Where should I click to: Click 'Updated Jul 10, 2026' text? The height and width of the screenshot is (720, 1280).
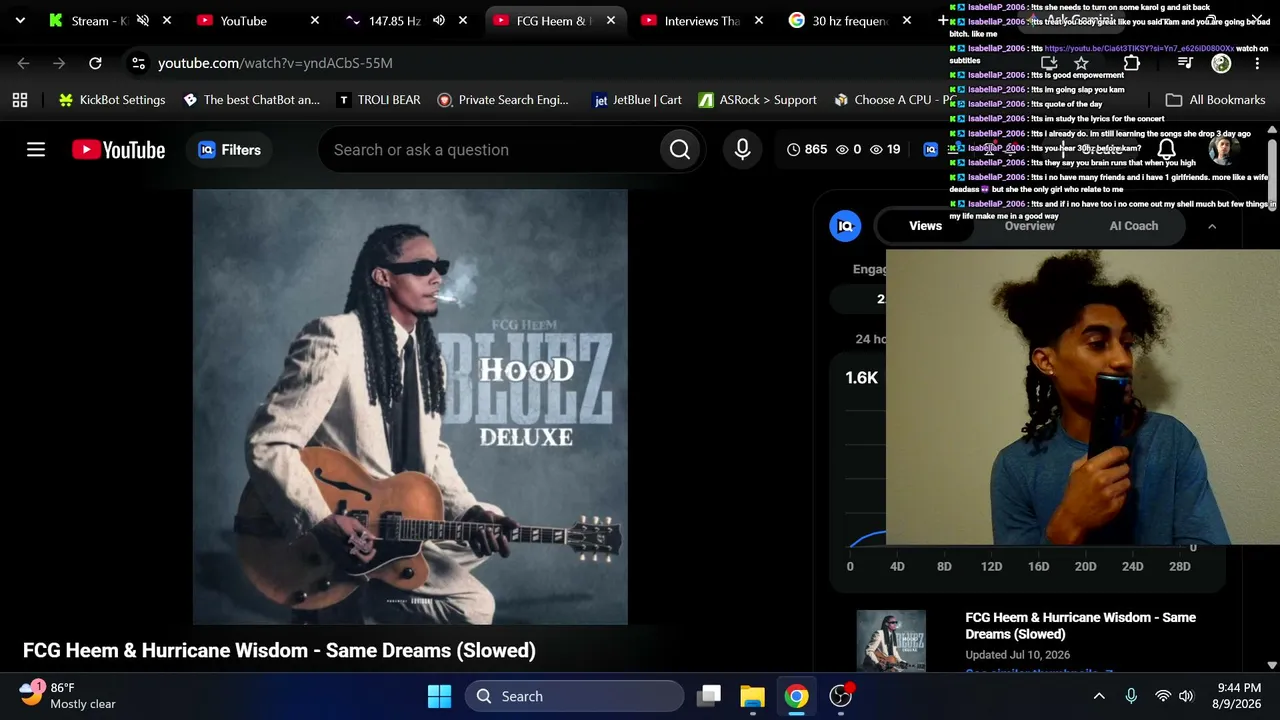1017,655
